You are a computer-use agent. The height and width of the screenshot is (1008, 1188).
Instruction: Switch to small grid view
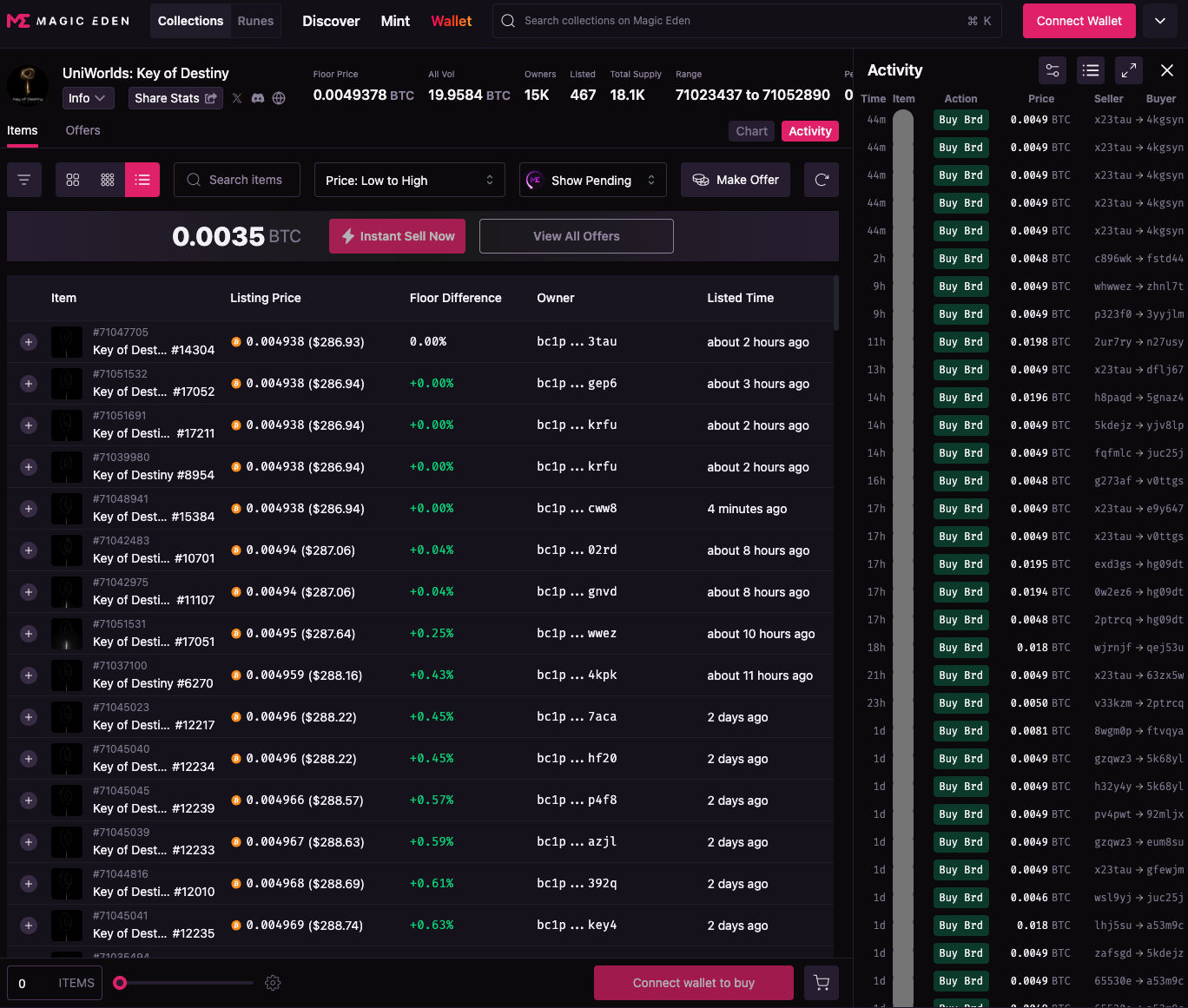pyautogui.click(x=108, y=180)
